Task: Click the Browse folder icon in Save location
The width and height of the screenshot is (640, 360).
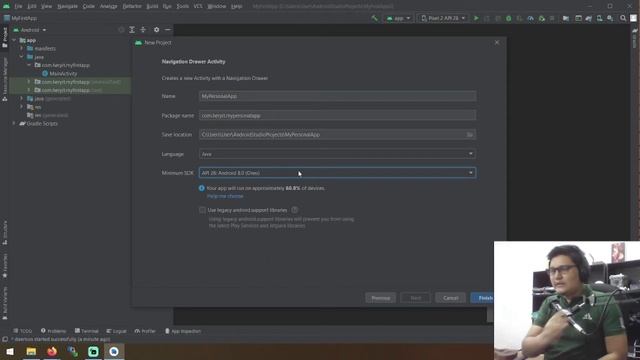Action: point(469,135)
